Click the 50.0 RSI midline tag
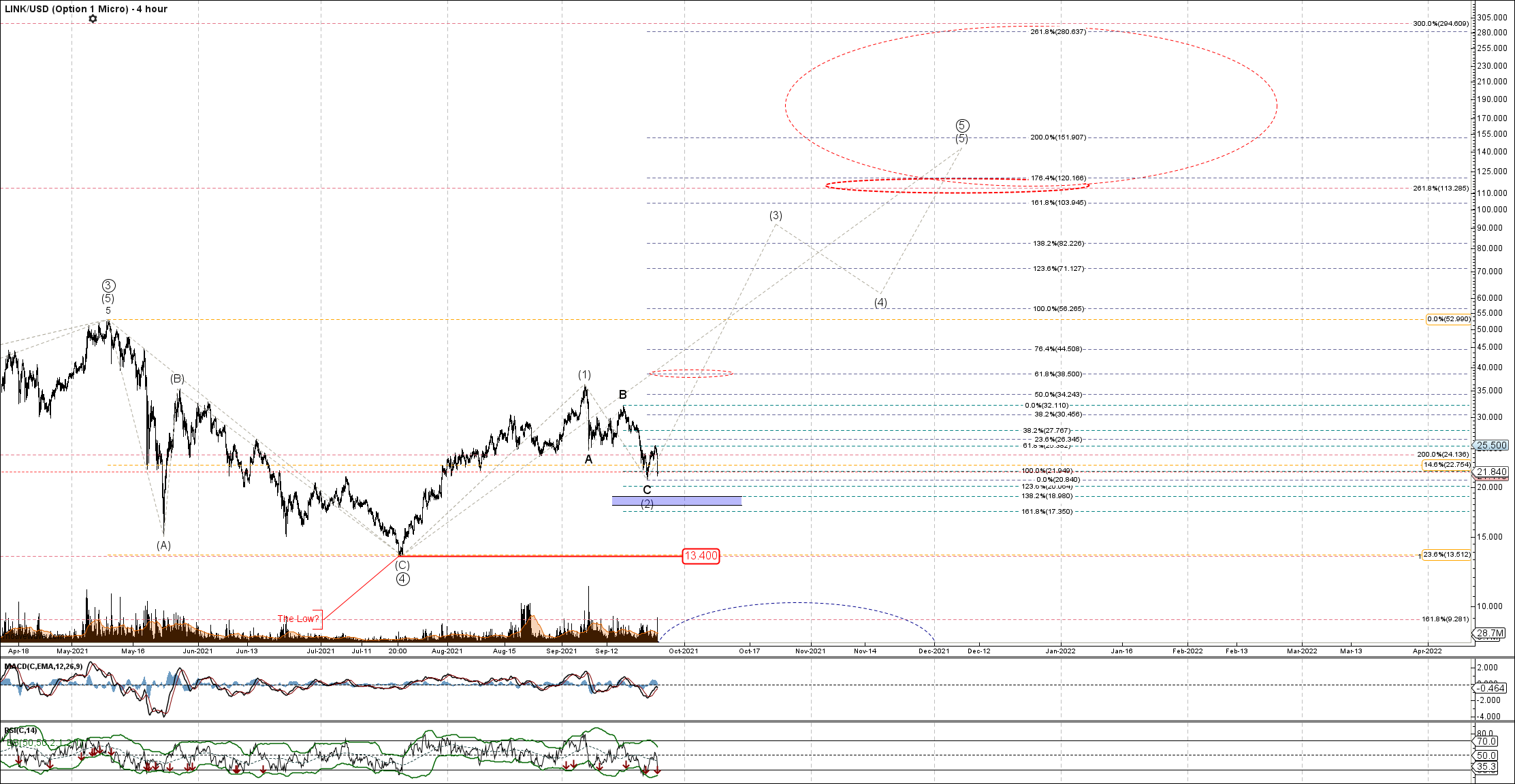 click(1486, 755)
